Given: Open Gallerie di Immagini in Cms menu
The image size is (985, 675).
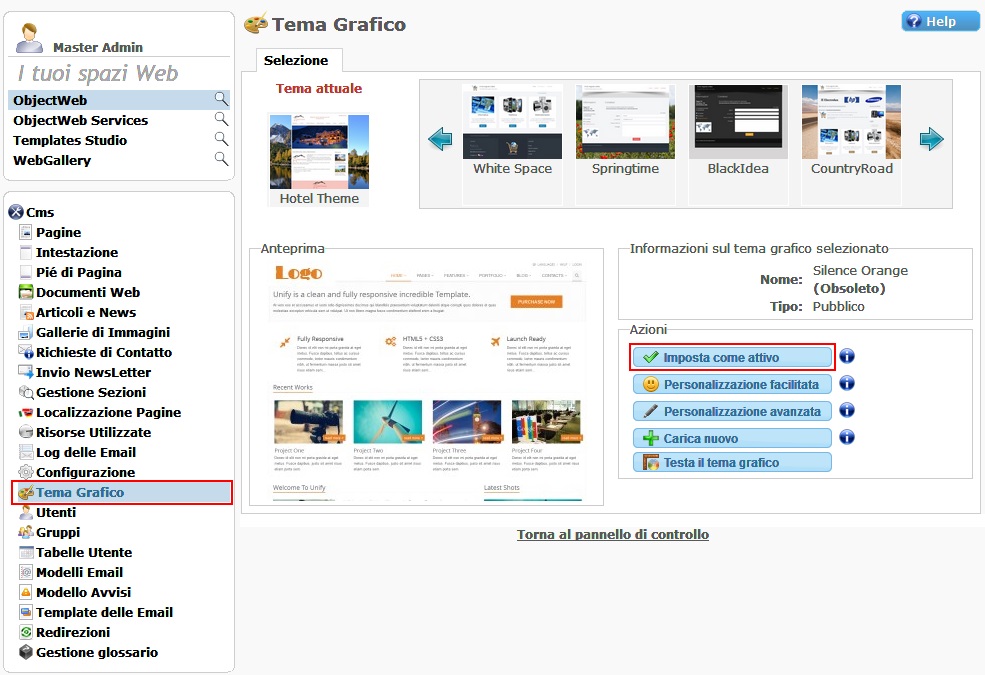Looking at the screenshot, I should click(x=102, y=332).
